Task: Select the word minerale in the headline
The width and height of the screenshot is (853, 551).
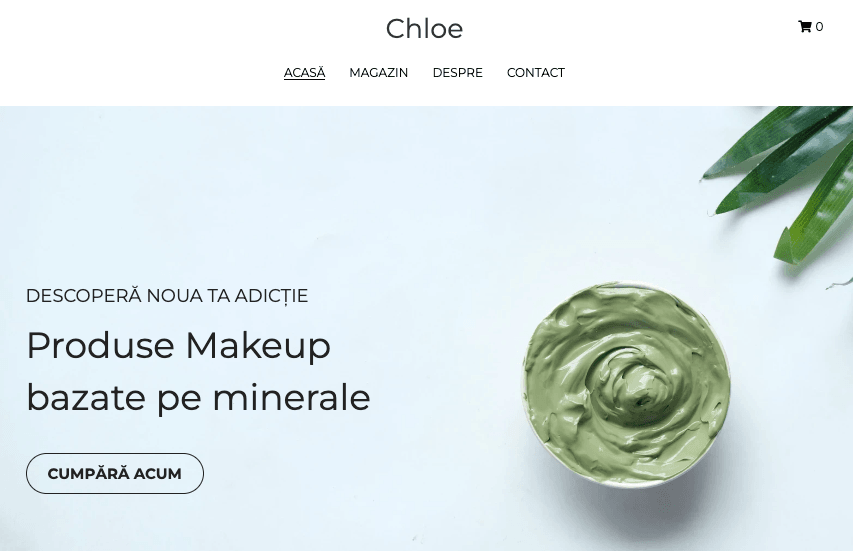Action: click(x=291, y=397)
